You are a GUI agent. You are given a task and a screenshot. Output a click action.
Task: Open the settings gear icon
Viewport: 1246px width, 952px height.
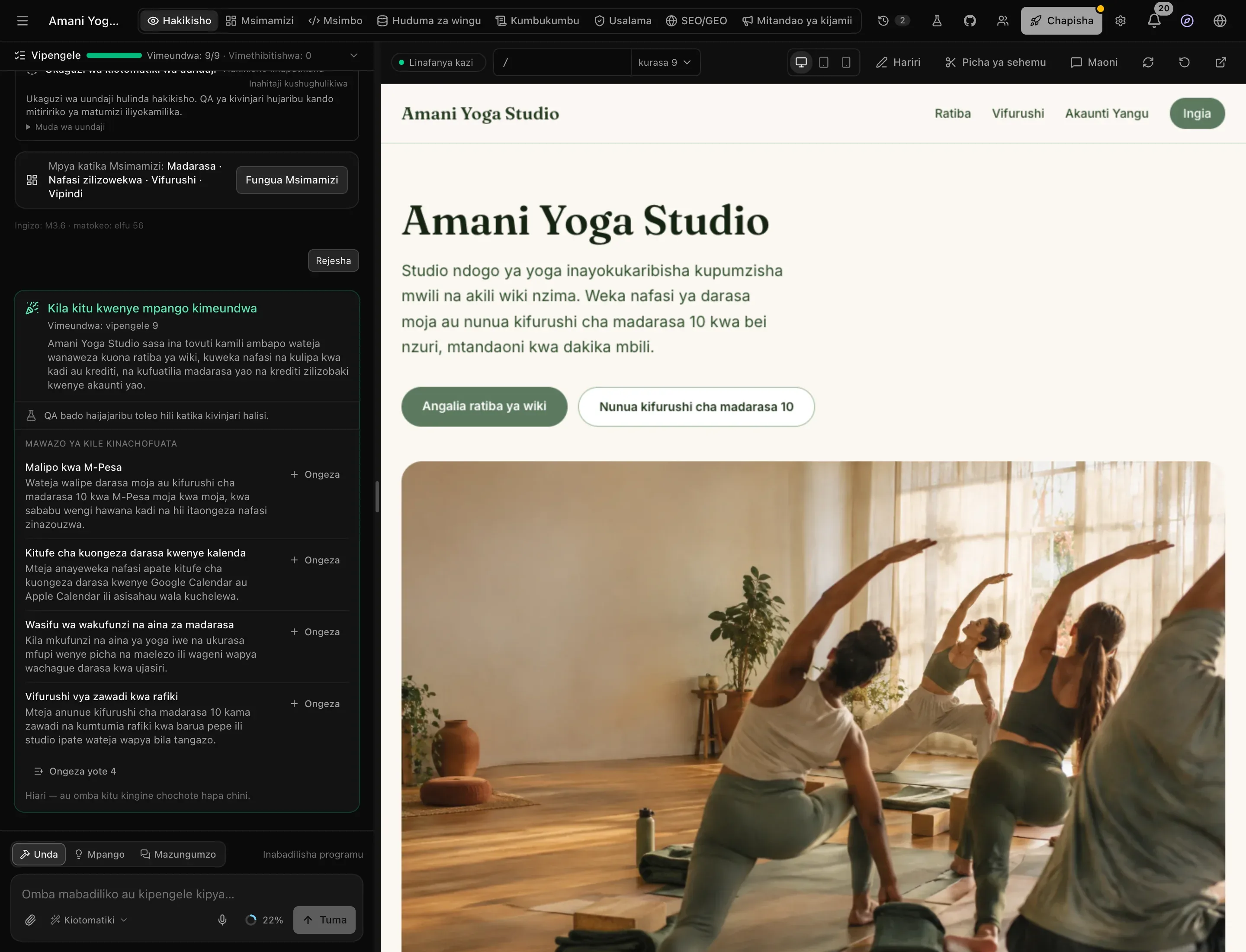(x=1120, y=21)
